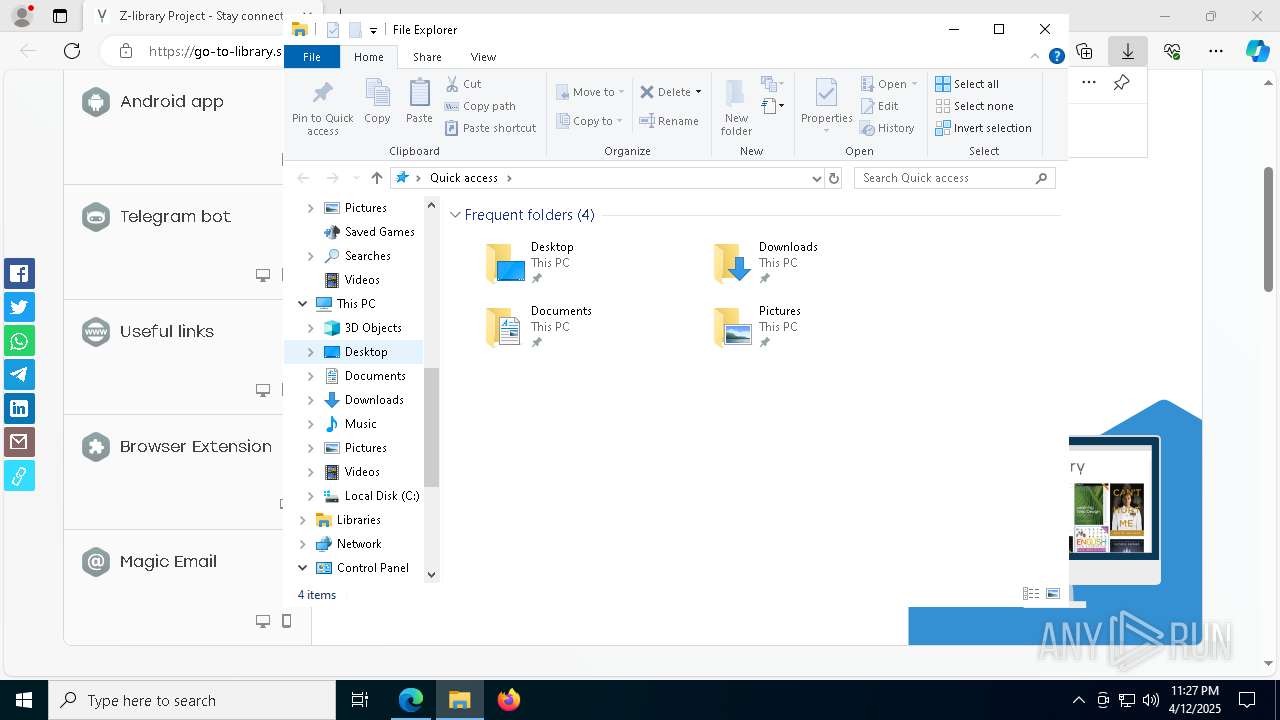Collapse the Control Panel tree node

point(303,568)
